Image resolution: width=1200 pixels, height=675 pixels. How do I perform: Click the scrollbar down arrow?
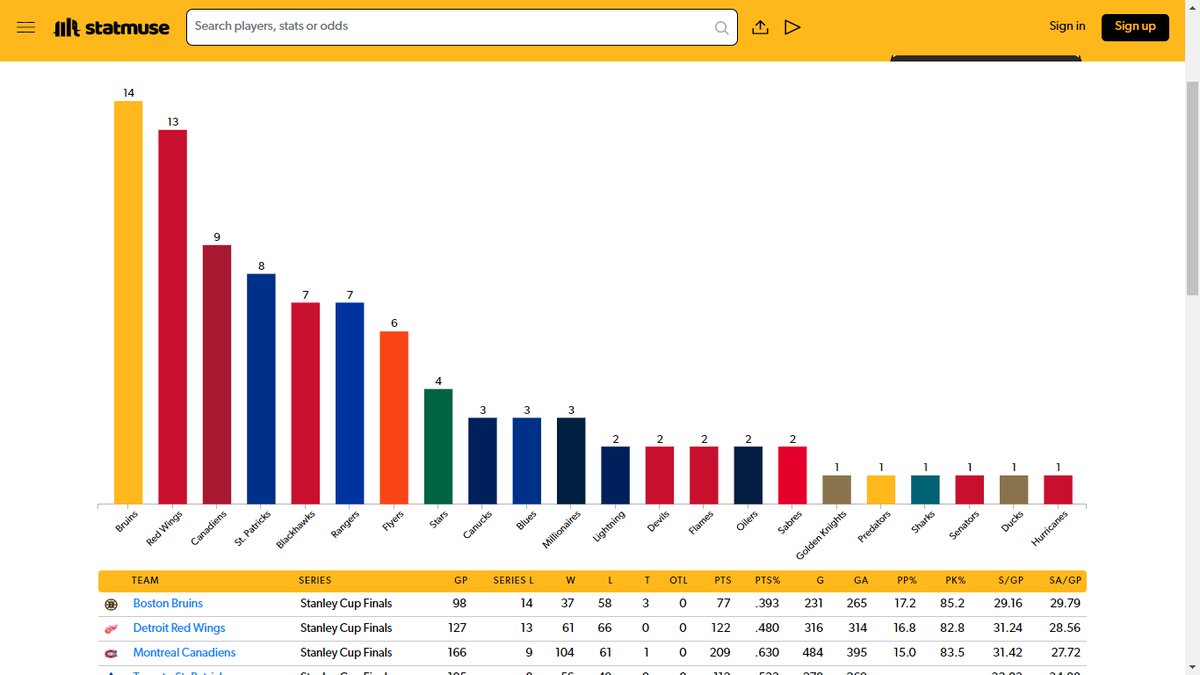click(1191, 667)
